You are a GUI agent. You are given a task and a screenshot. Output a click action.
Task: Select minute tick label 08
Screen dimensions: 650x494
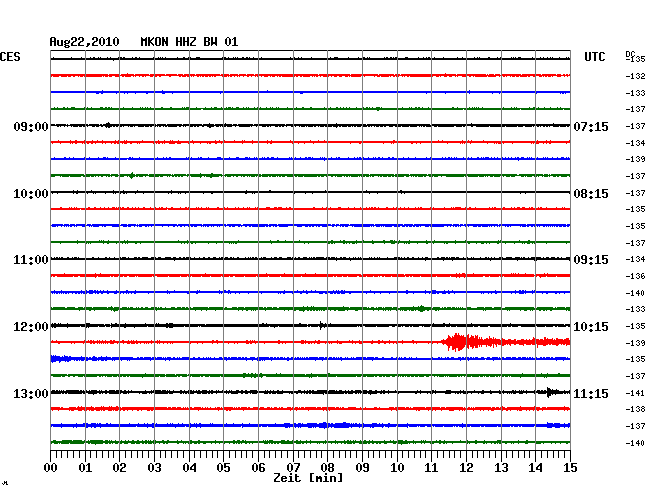pyautogui.click(x=327, y=468)
